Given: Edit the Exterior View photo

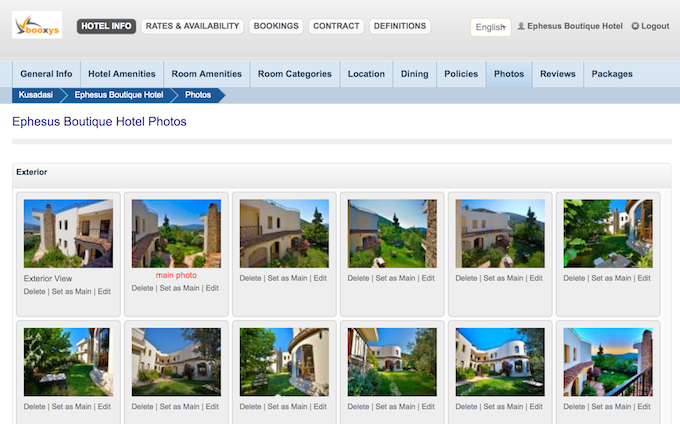Looking at the screenshot, I should pyautogui.click(x=104, y=291).
